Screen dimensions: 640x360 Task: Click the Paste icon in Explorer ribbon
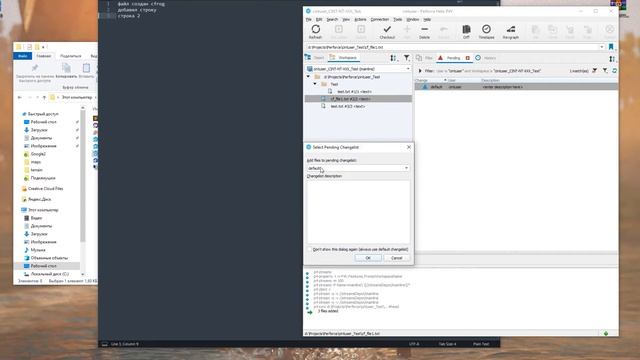coord(86,68)
